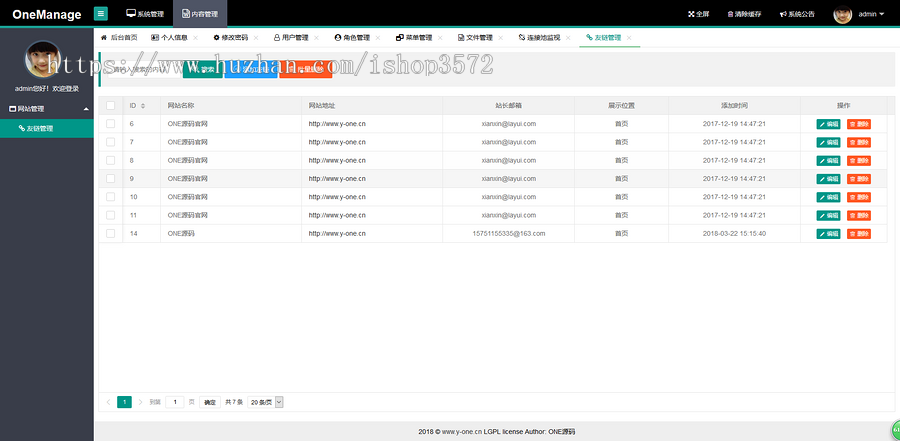Click 删除 for row ID 9
This screenshot has height=441, width=900.
coord(859,179)
